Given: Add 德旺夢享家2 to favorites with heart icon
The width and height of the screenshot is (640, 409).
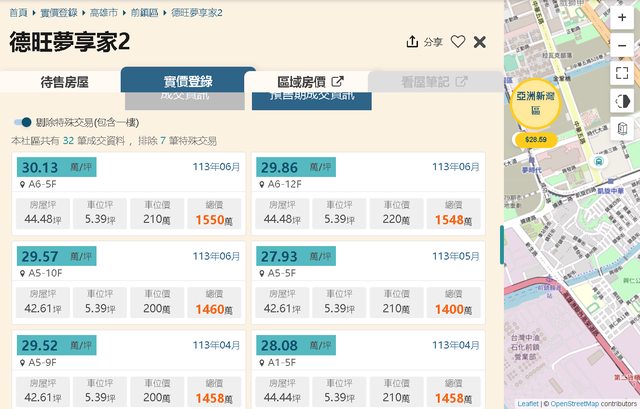Looking at the screenshot, I should tap(458, 42).
